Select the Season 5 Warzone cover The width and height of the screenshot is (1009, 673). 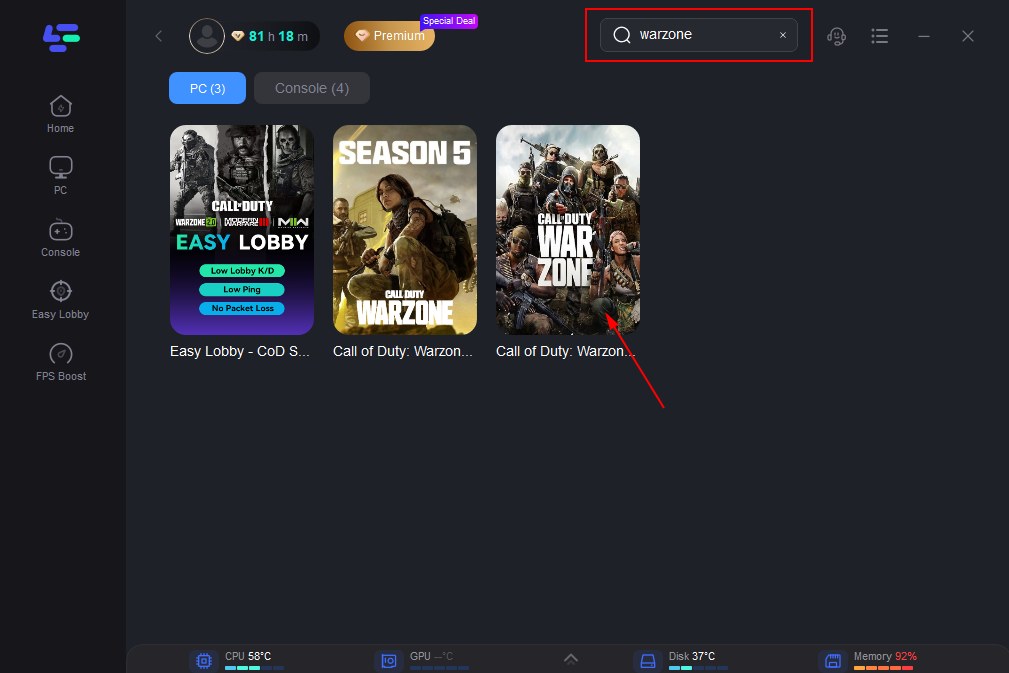coord(405,230)
